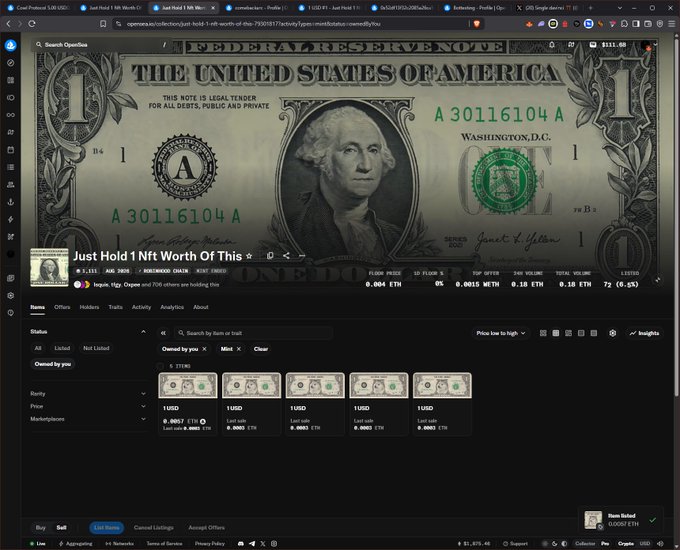Switch to Pro mode
The image size is (680, 550).
605,543
